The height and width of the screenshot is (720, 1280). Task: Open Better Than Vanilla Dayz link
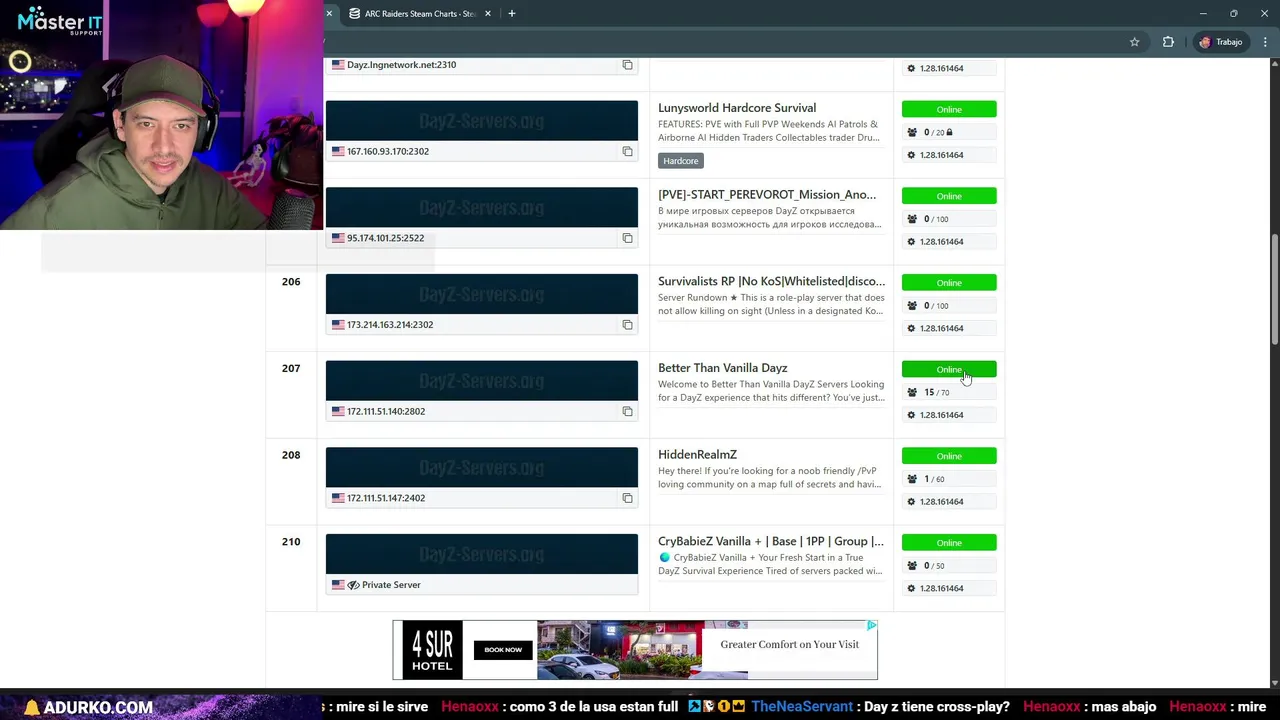722,368
